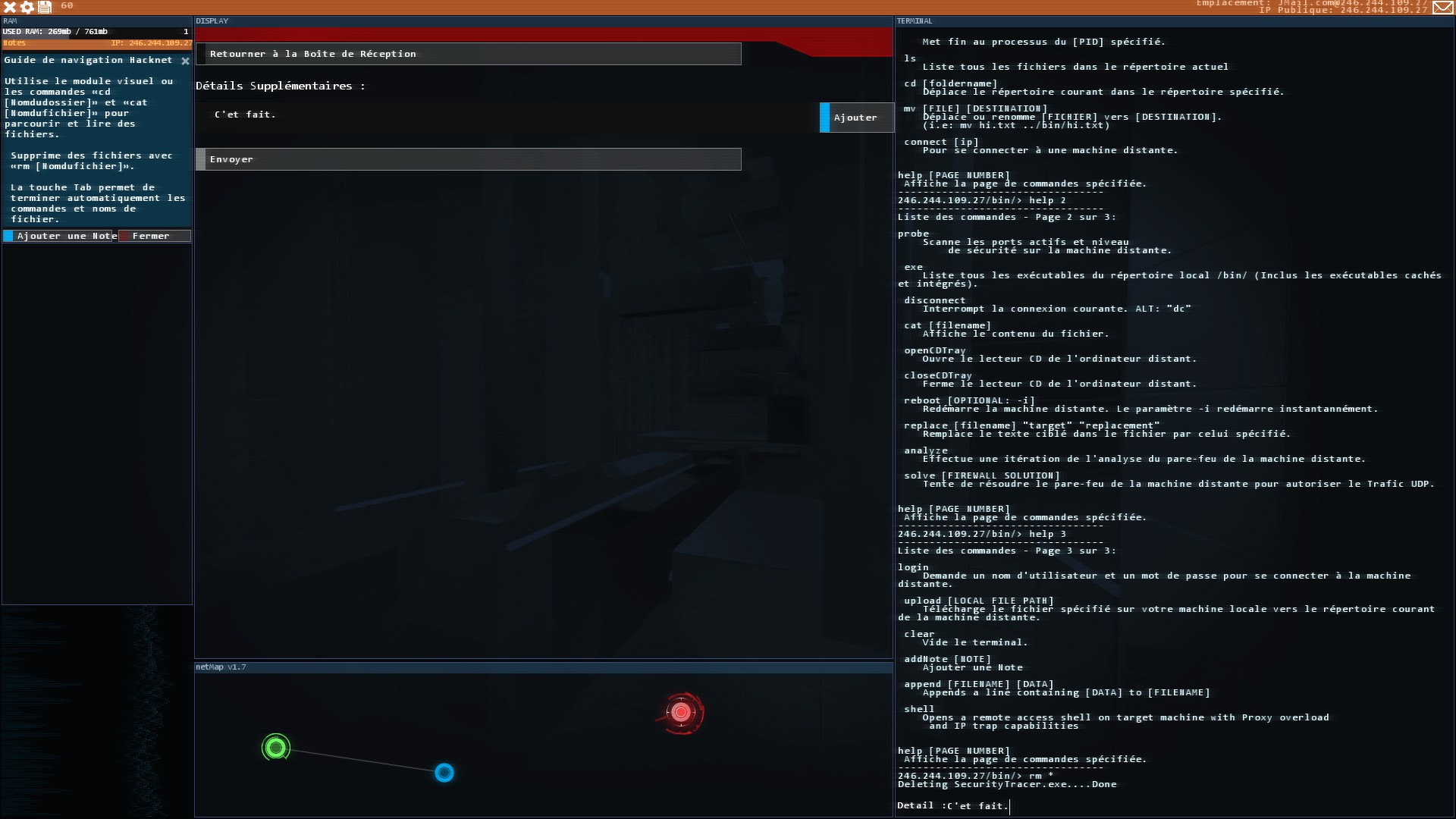Select the green node on netMap

coord(276,748)
